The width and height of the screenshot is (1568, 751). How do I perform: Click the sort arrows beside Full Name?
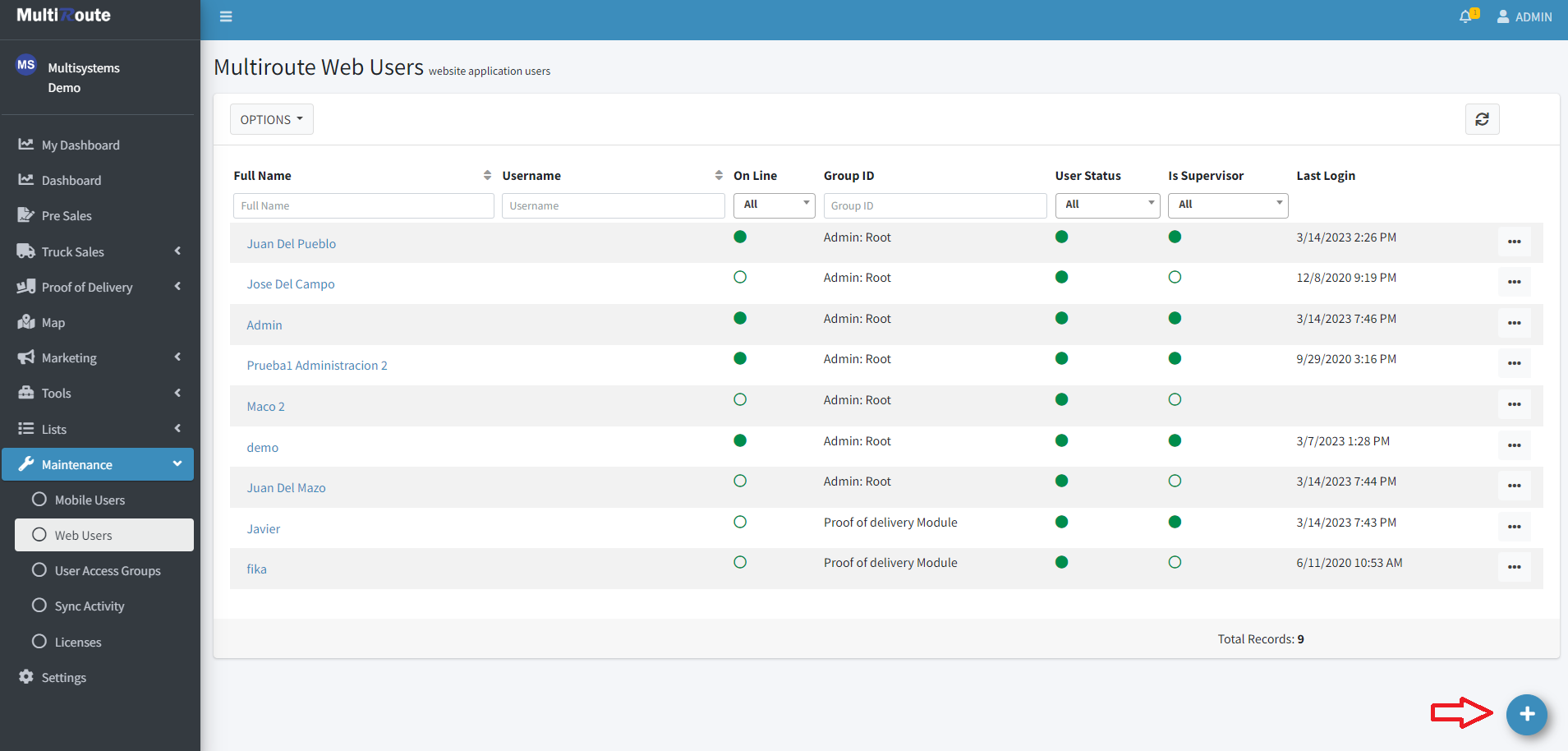(x=487, y=175)
